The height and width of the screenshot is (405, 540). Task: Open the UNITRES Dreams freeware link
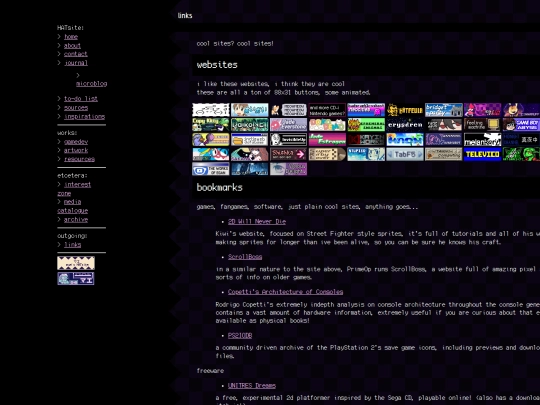tap(252, 386)
